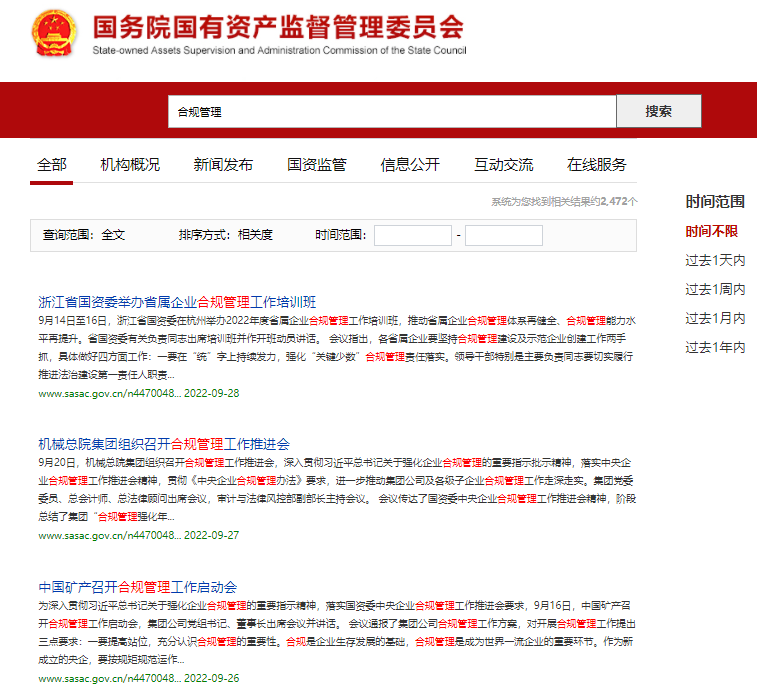757x691 pixels.
Task: Click the end date input box
Action: [503, 236]
